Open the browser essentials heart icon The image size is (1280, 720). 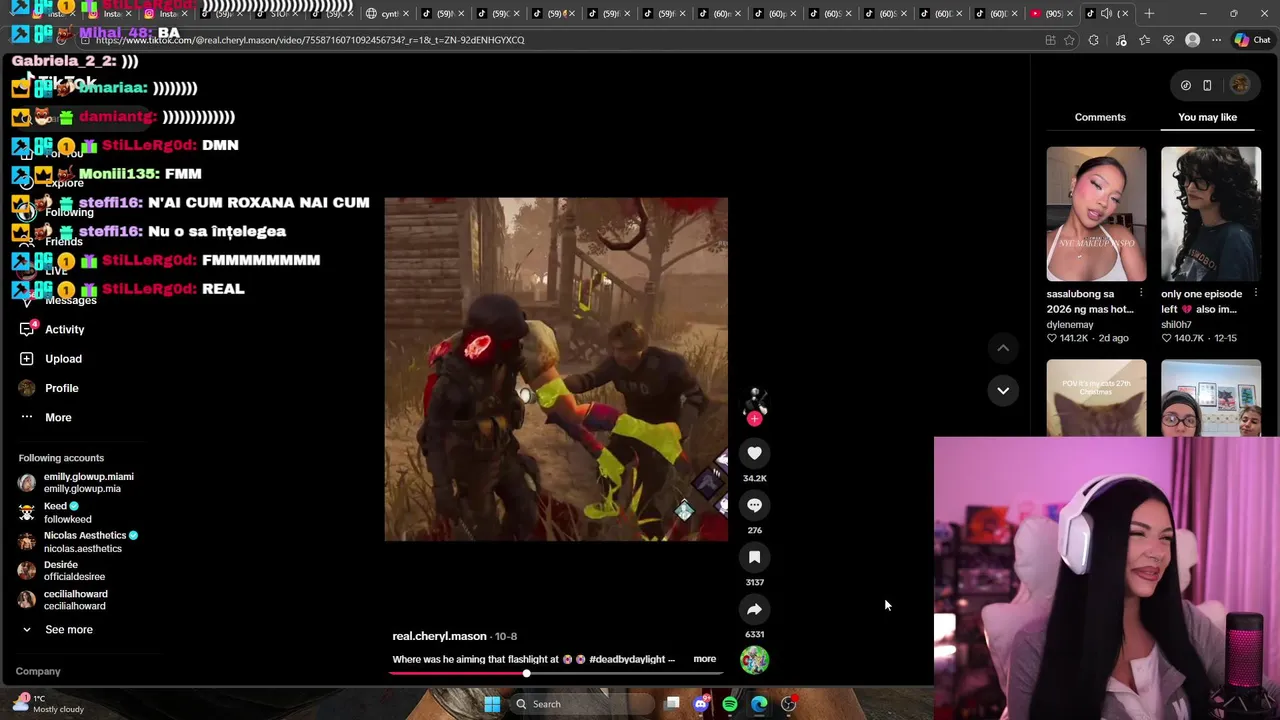1168,40
